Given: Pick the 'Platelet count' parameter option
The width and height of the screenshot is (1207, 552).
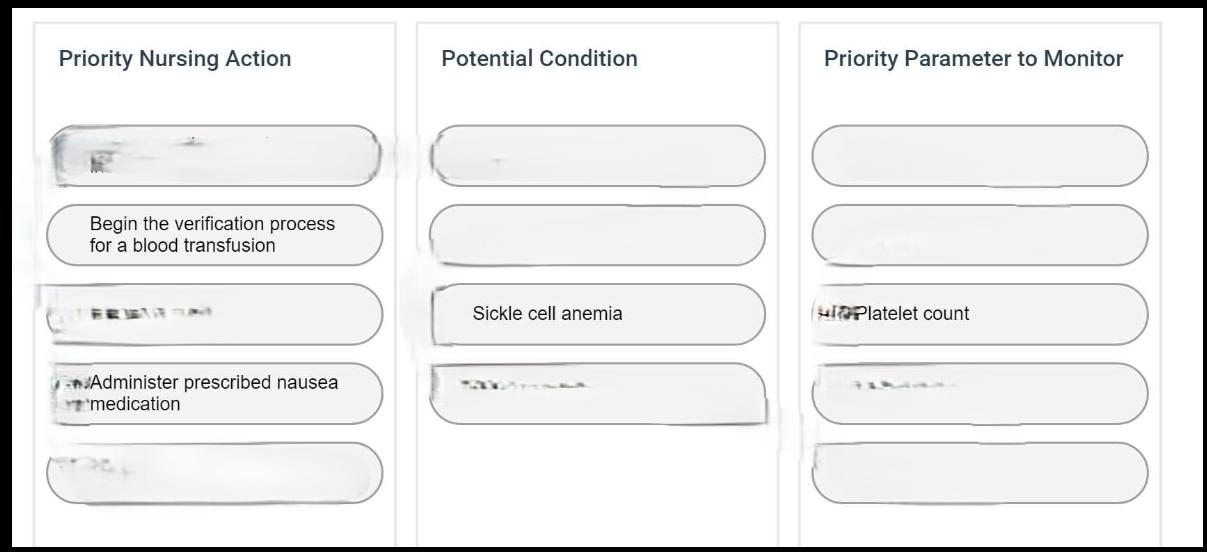Looking at the screenshot, I should (x=979, y=314).
